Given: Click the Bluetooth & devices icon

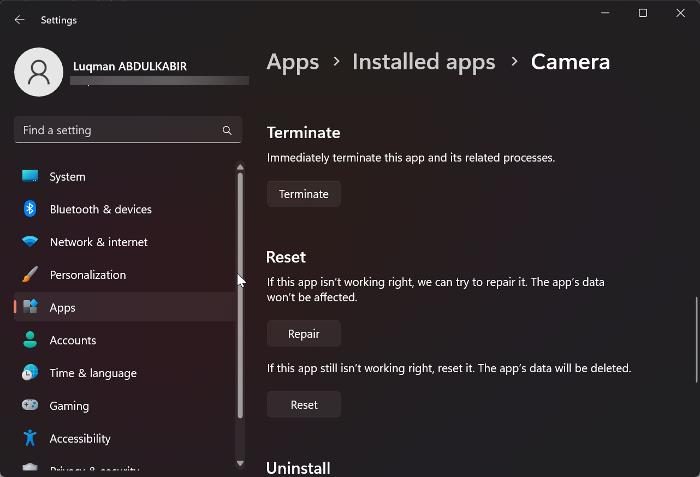Looking at the screenshot, I should click(30, 209).
